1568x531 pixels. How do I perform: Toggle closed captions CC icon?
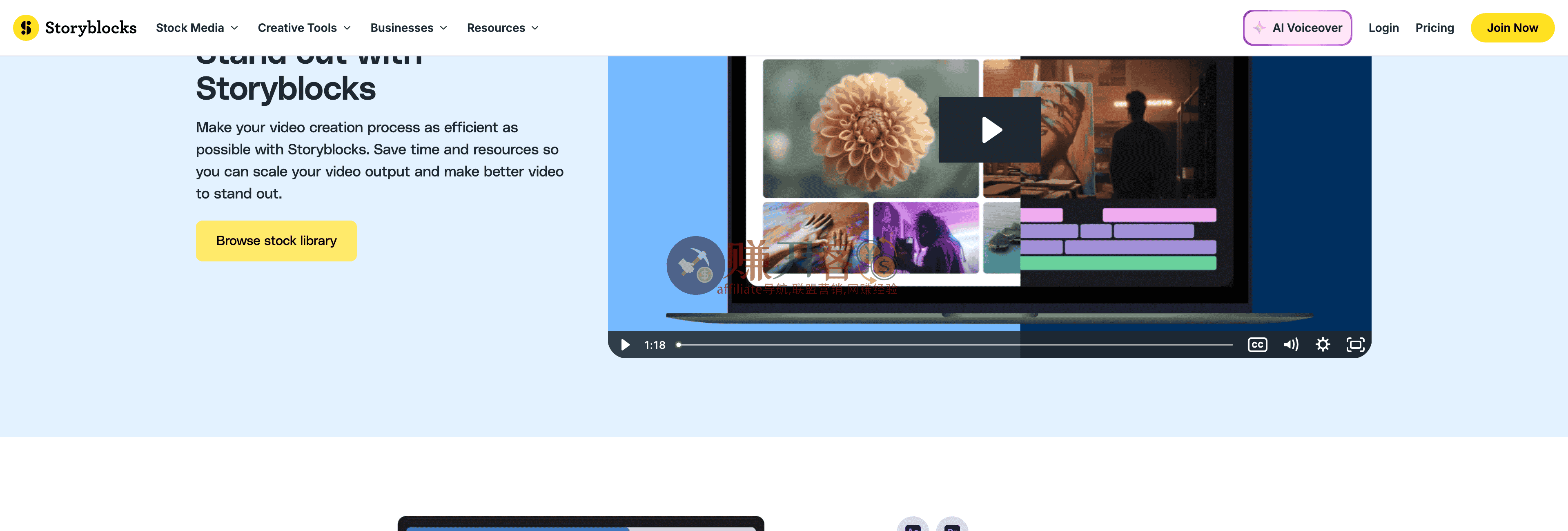(x=1257, y=345)
